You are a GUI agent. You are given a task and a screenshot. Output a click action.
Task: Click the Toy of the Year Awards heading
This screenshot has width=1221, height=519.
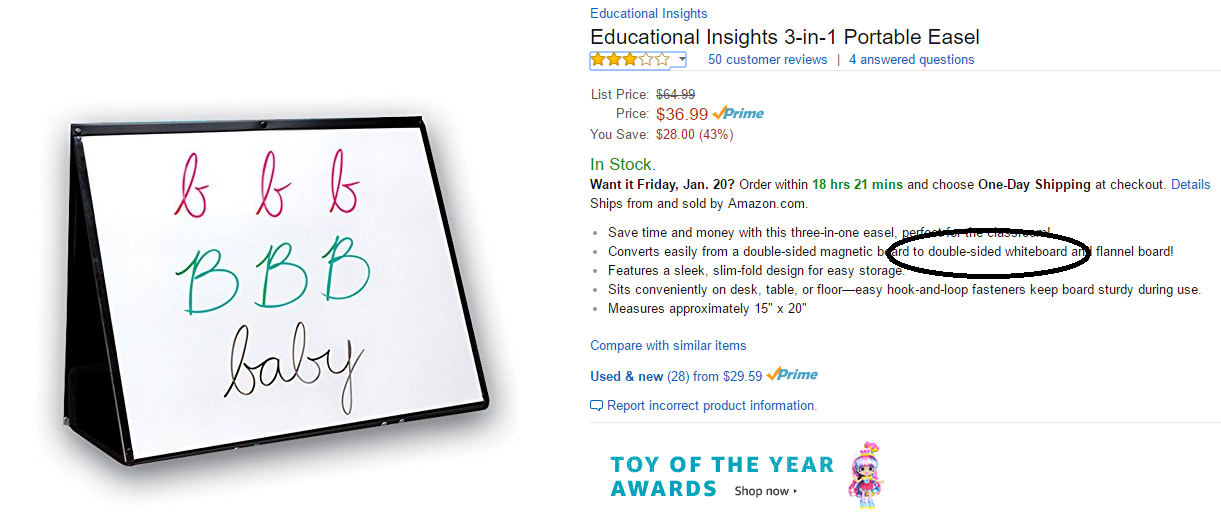tap(721, 476)
